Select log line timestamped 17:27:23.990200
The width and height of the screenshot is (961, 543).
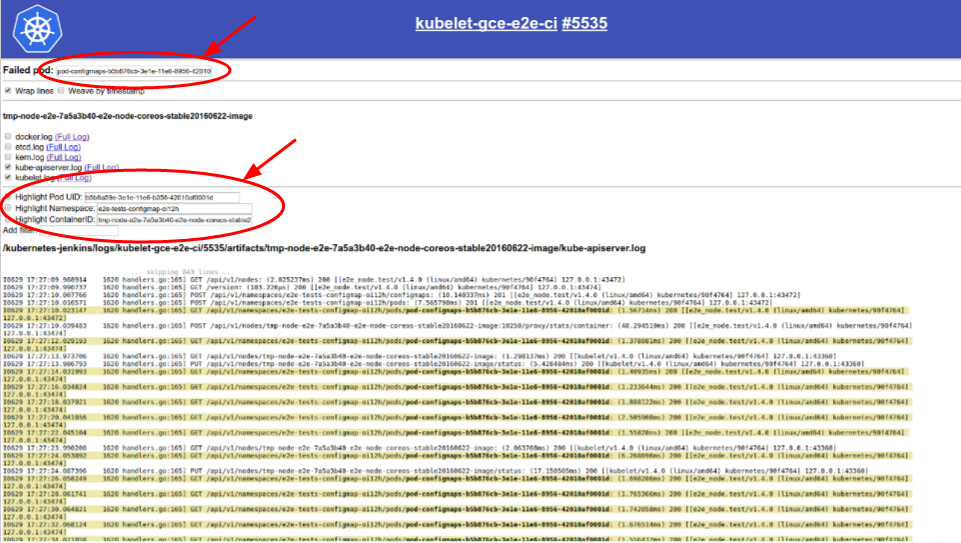tap(419, 448)
